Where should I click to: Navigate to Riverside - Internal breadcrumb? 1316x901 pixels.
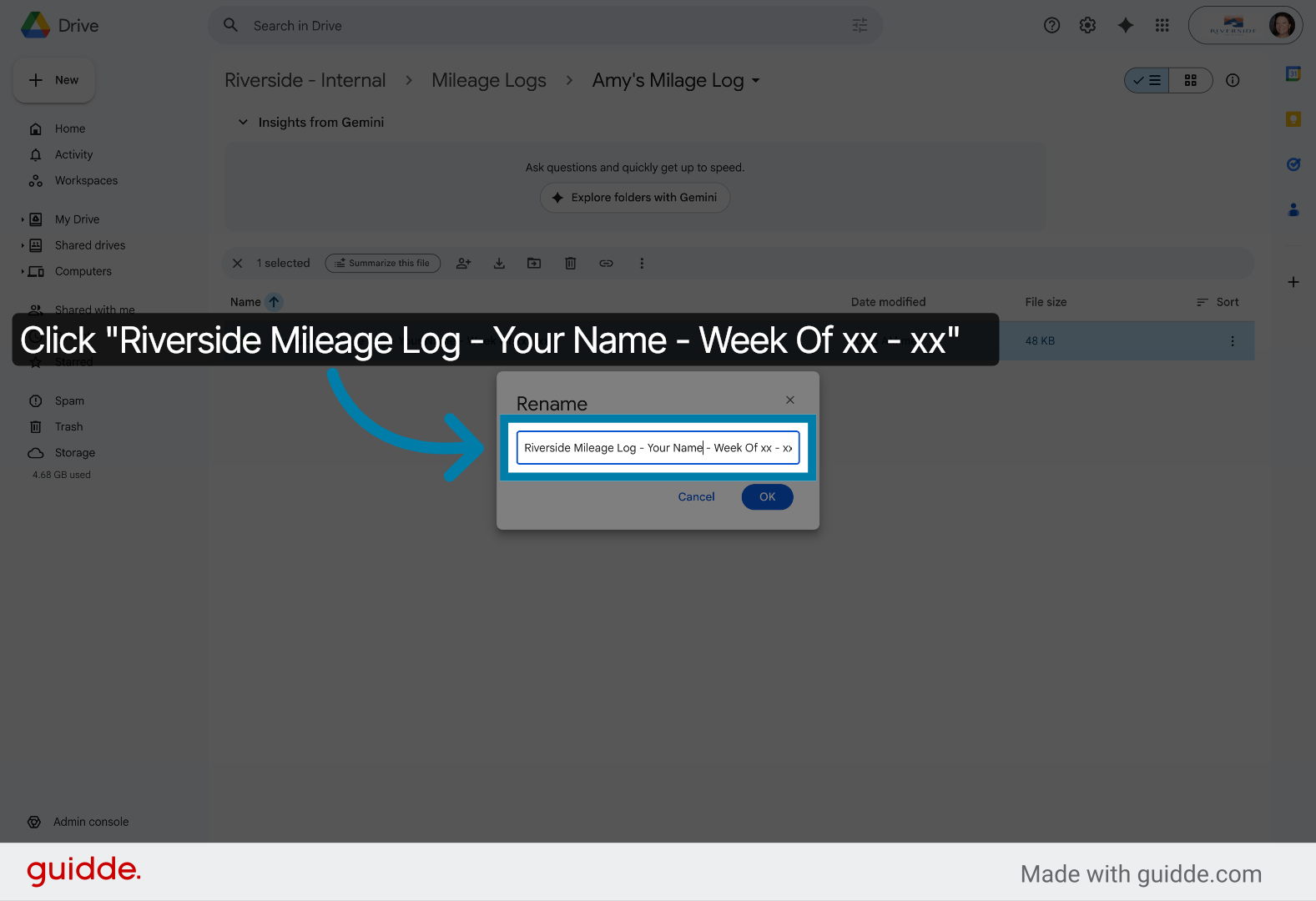(x=305, y=80)
